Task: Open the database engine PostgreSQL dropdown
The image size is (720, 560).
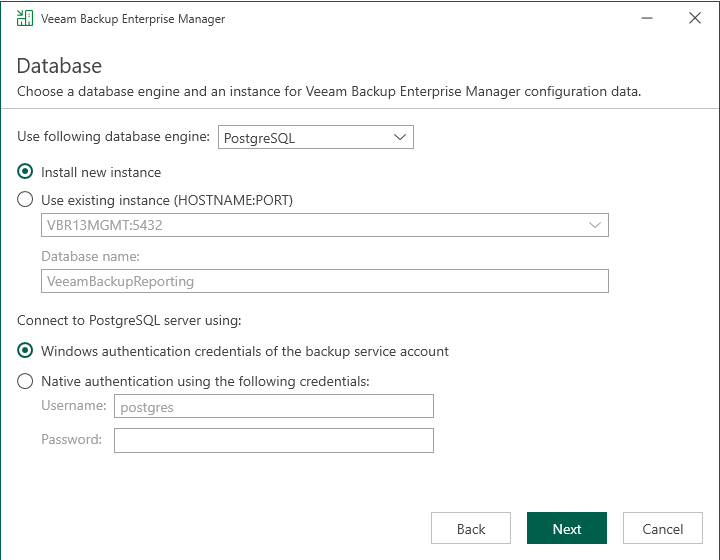Action: 315,137
